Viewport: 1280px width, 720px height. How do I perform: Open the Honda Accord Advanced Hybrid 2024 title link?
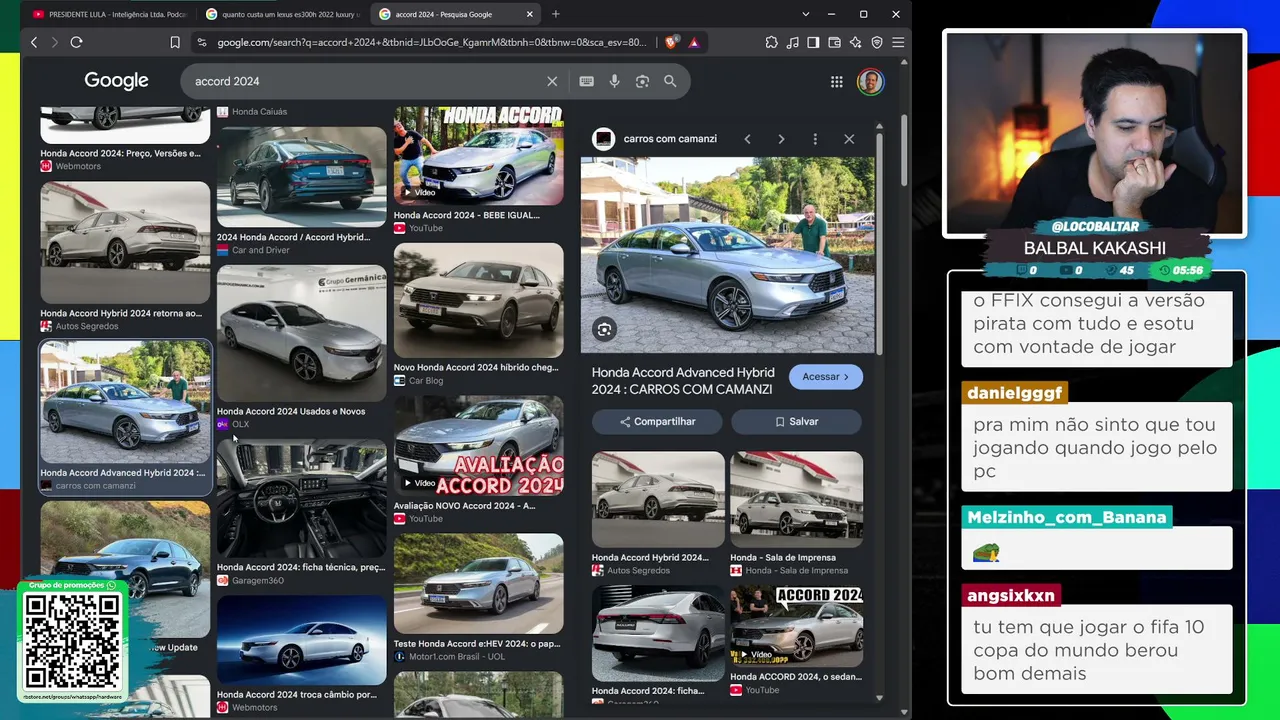pos(682,381)
